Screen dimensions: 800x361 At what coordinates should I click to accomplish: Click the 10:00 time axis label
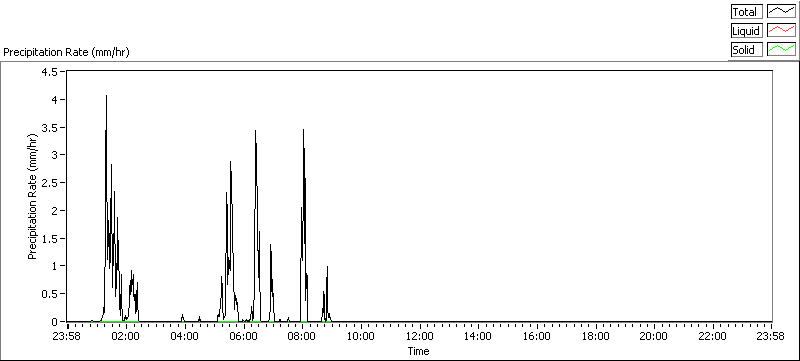tap(361, 336)
